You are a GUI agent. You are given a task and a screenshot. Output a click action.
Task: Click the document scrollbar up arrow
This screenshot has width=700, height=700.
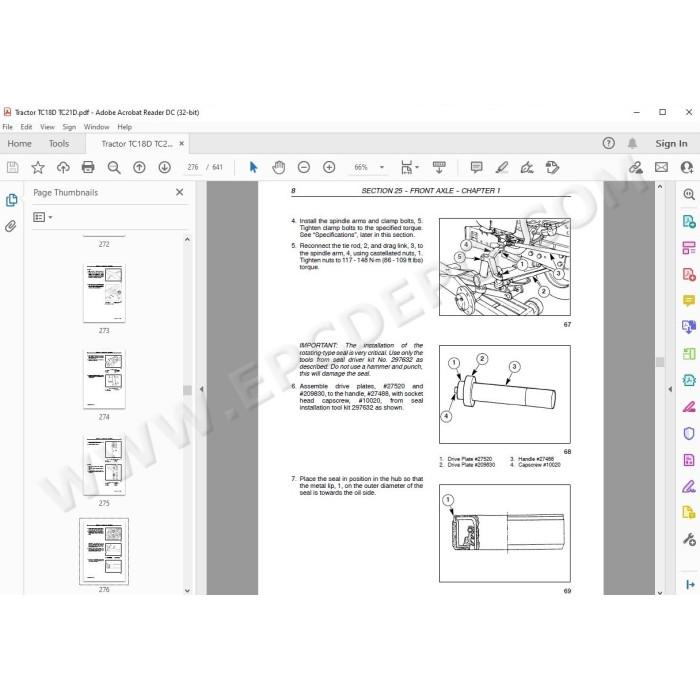(660, 187)
